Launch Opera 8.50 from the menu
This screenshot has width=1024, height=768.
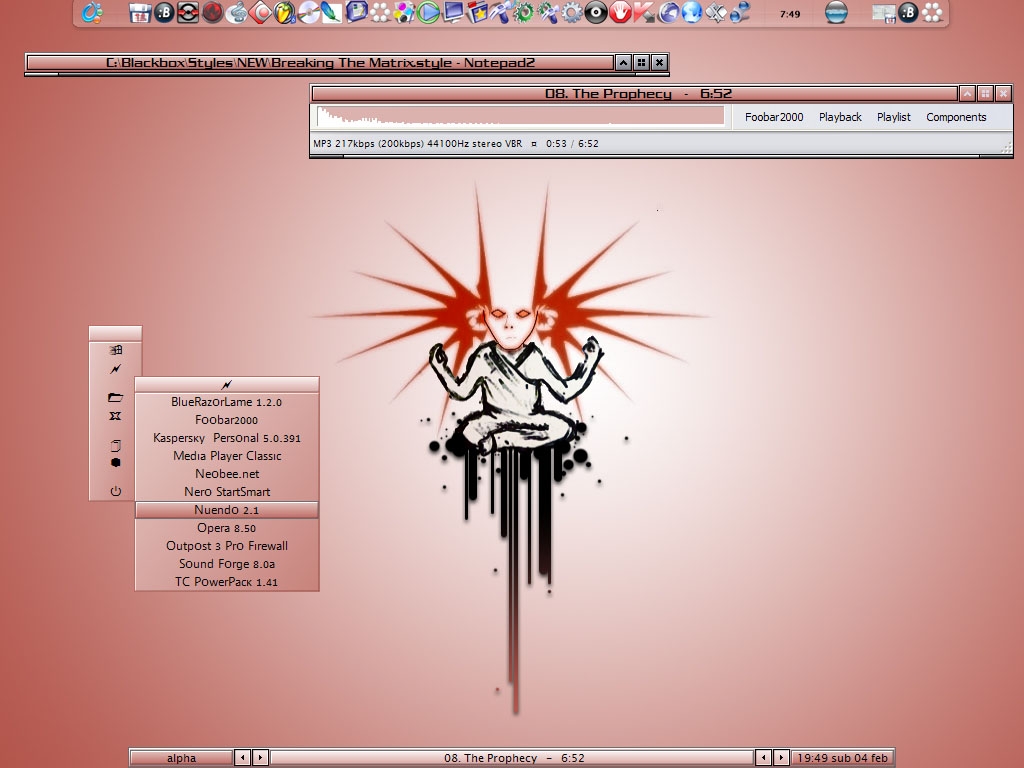point(227,528)
